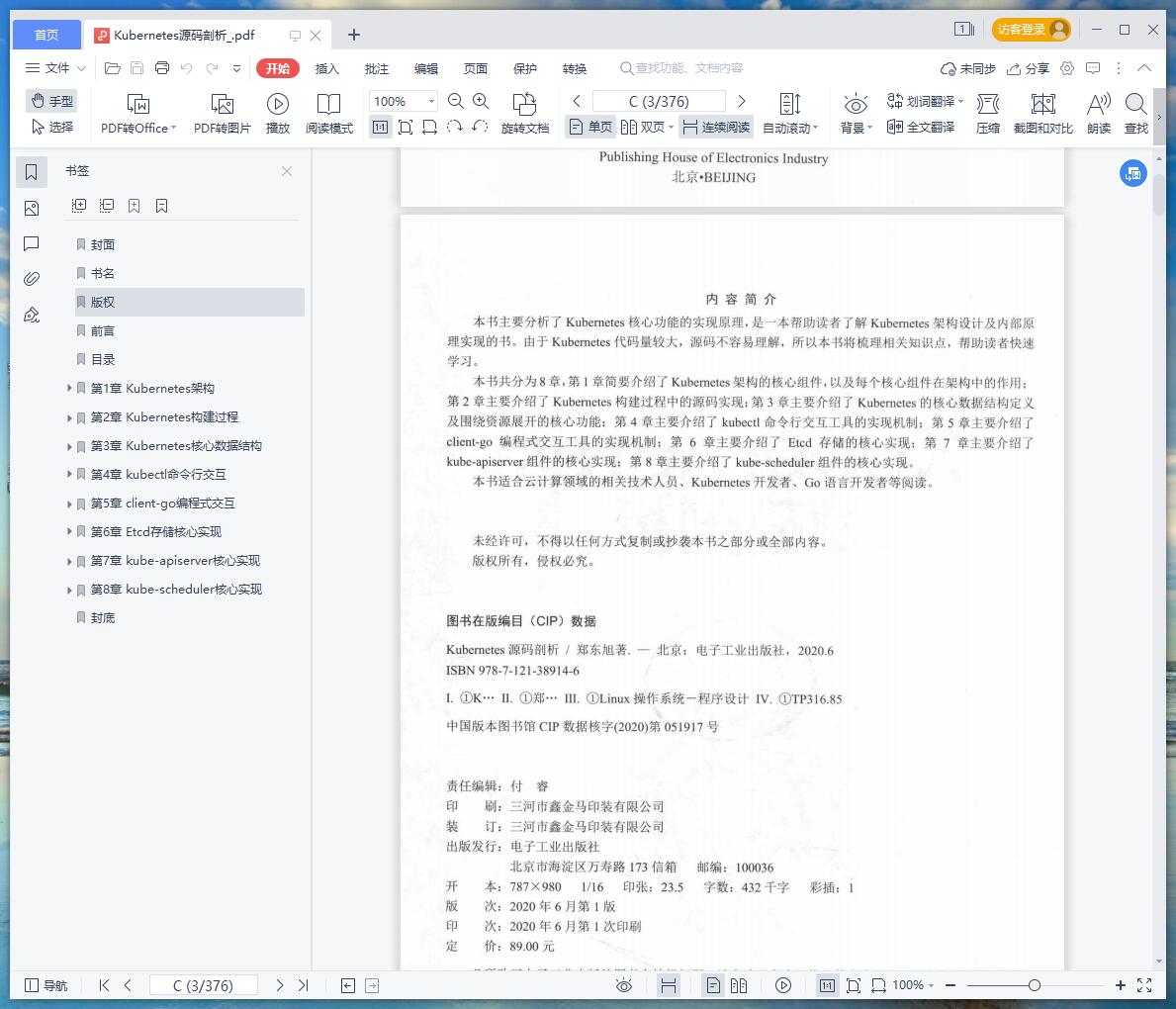Open 全文翻译 full-text translation
The height and width of the screenshot is (1009, 1176).
tap(921, 127)
